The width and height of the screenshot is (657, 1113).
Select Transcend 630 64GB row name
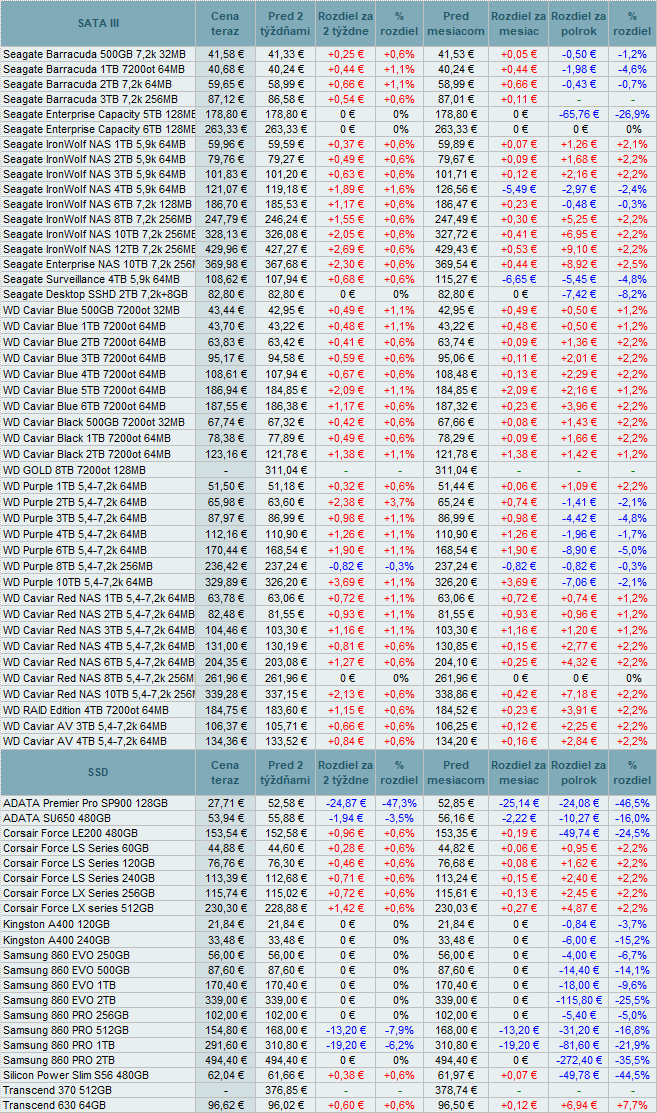click(54, 1105)
